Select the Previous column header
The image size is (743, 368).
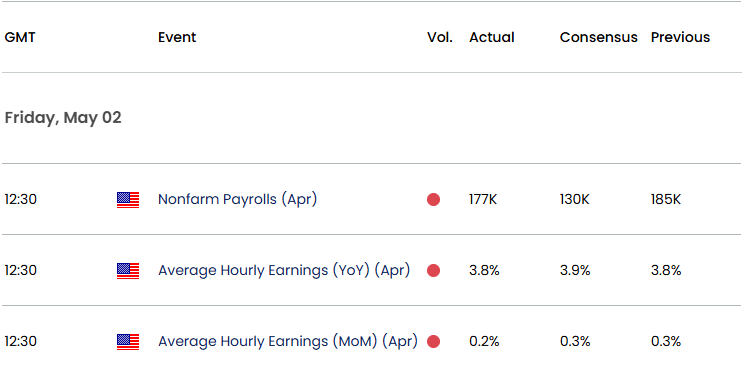680,37
